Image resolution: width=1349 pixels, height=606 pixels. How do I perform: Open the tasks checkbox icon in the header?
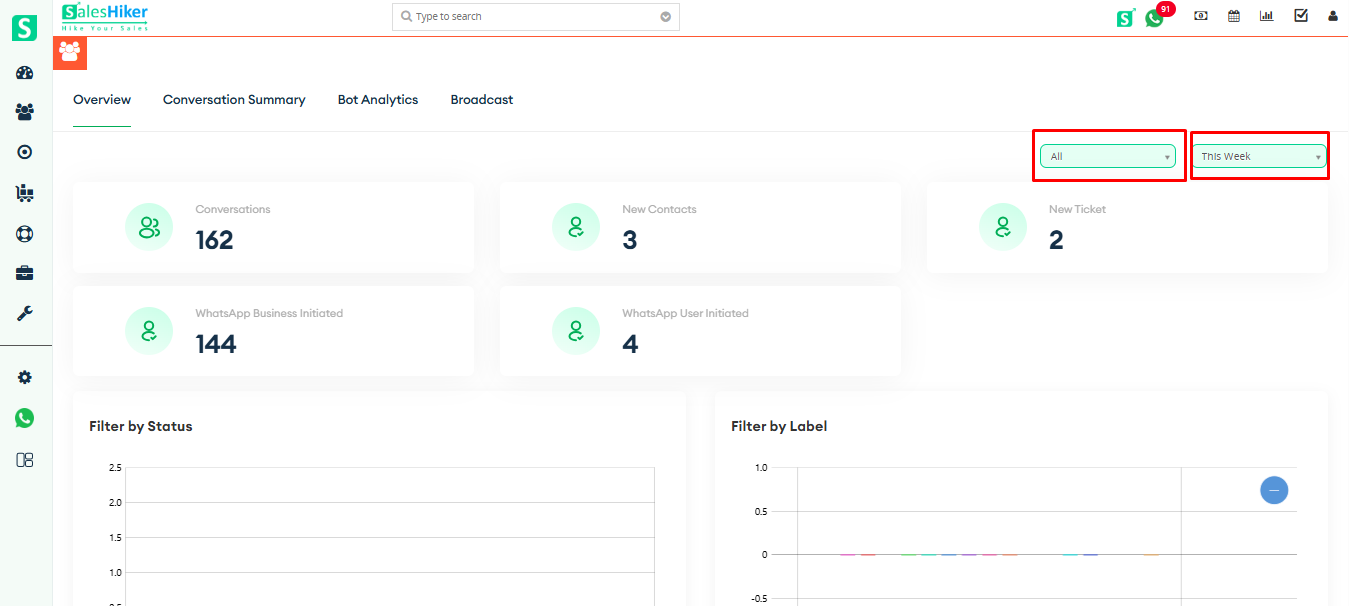[1299, 16]
